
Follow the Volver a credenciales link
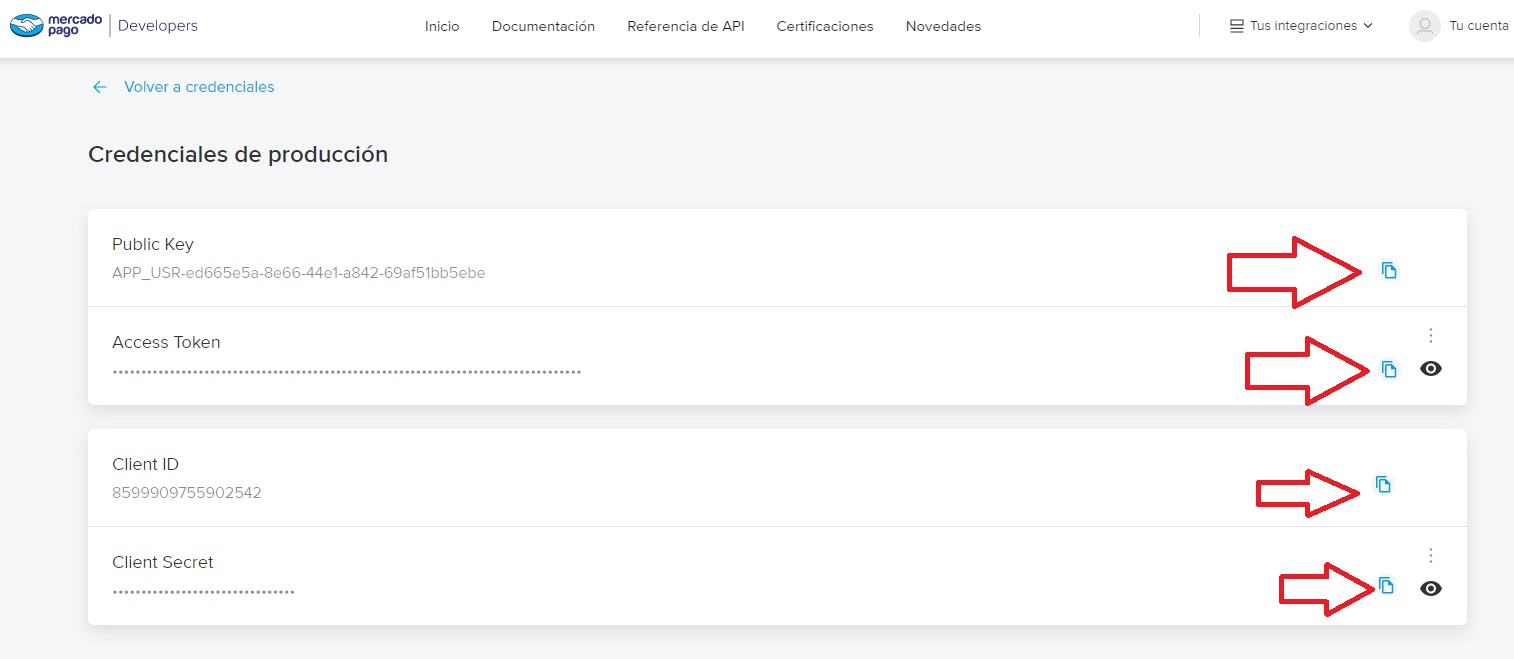pyautogui.click(x=199, y=87)
